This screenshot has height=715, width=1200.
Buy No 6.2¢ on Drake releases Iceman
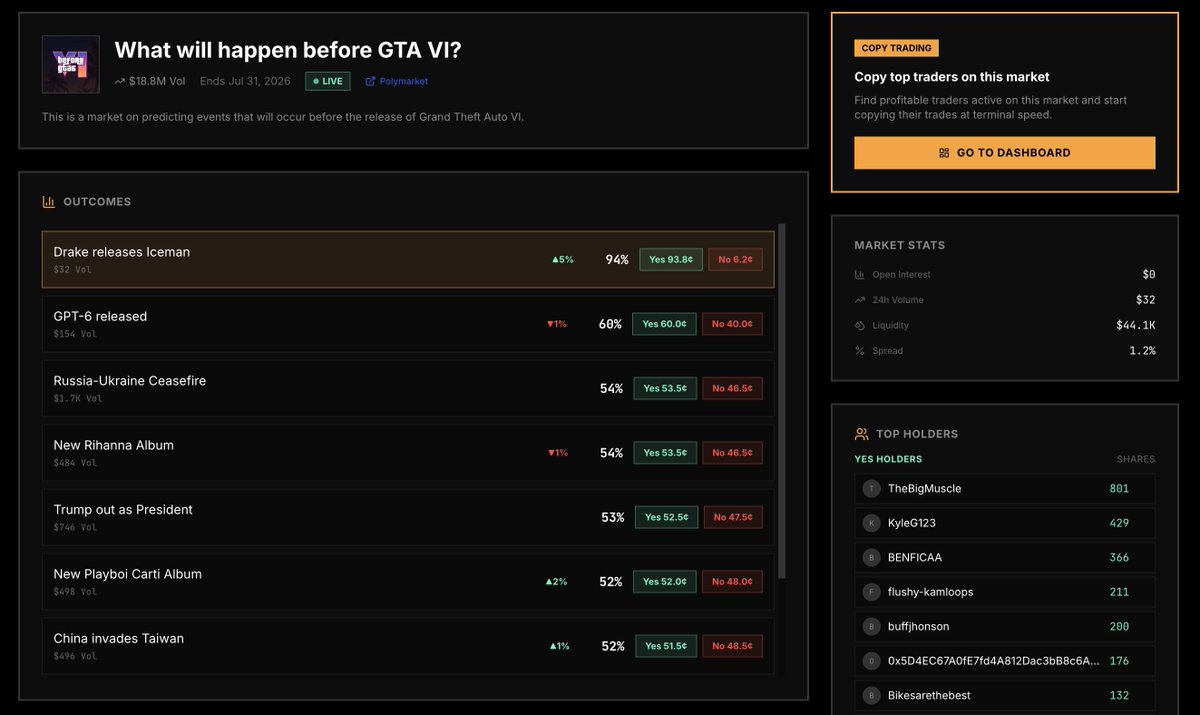[735, 259]
